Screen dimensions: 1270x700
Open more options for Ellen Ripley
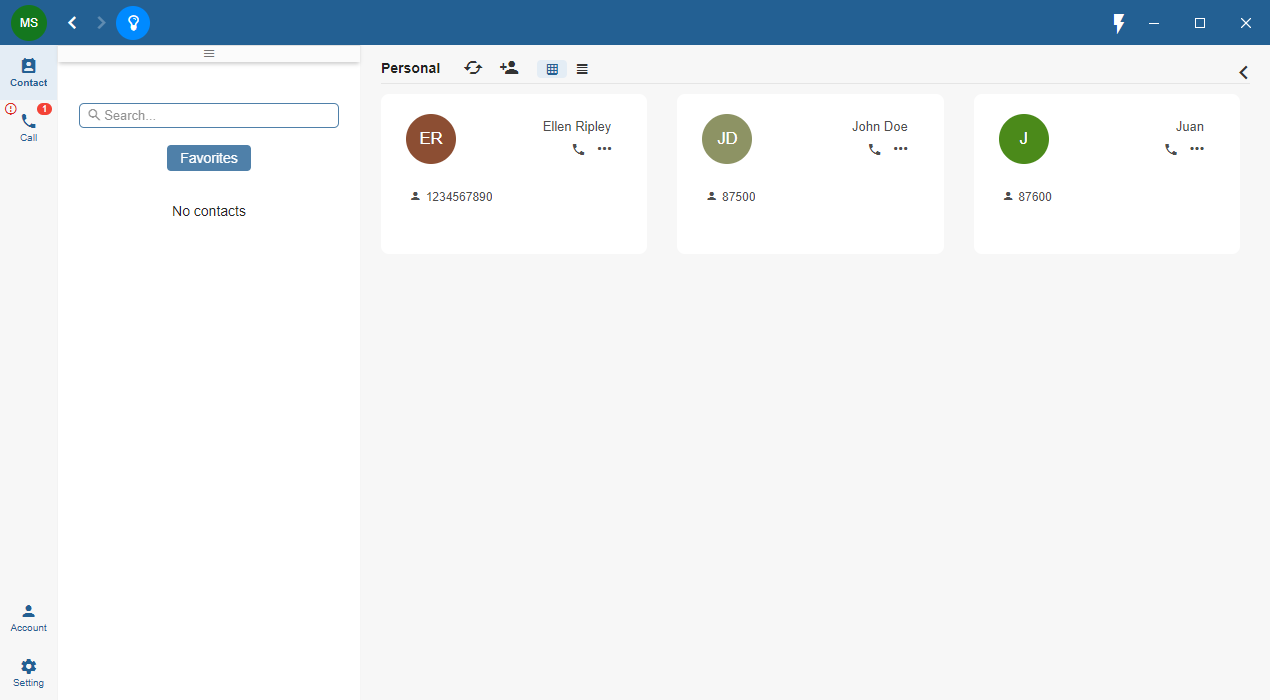click(x=604, y=148)
